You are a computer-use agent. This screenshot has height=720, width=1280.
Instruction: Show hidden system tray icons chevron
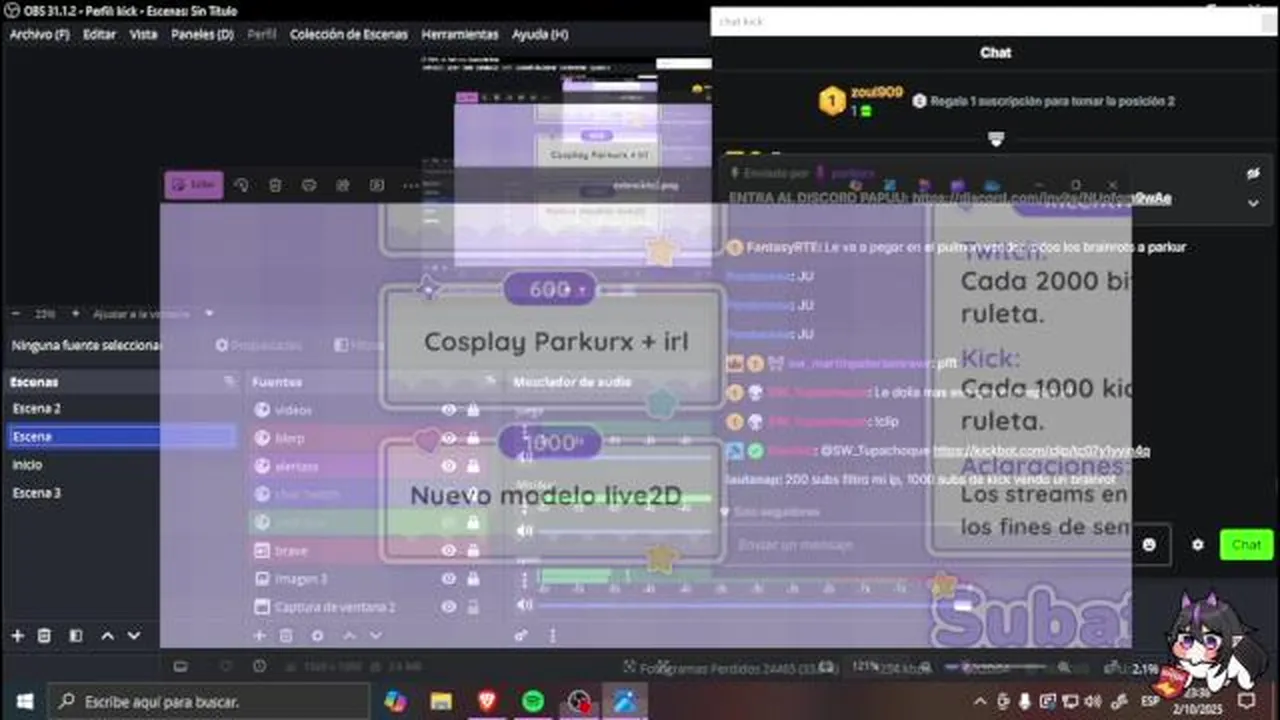pyautogui.click(x=980, y=701)
